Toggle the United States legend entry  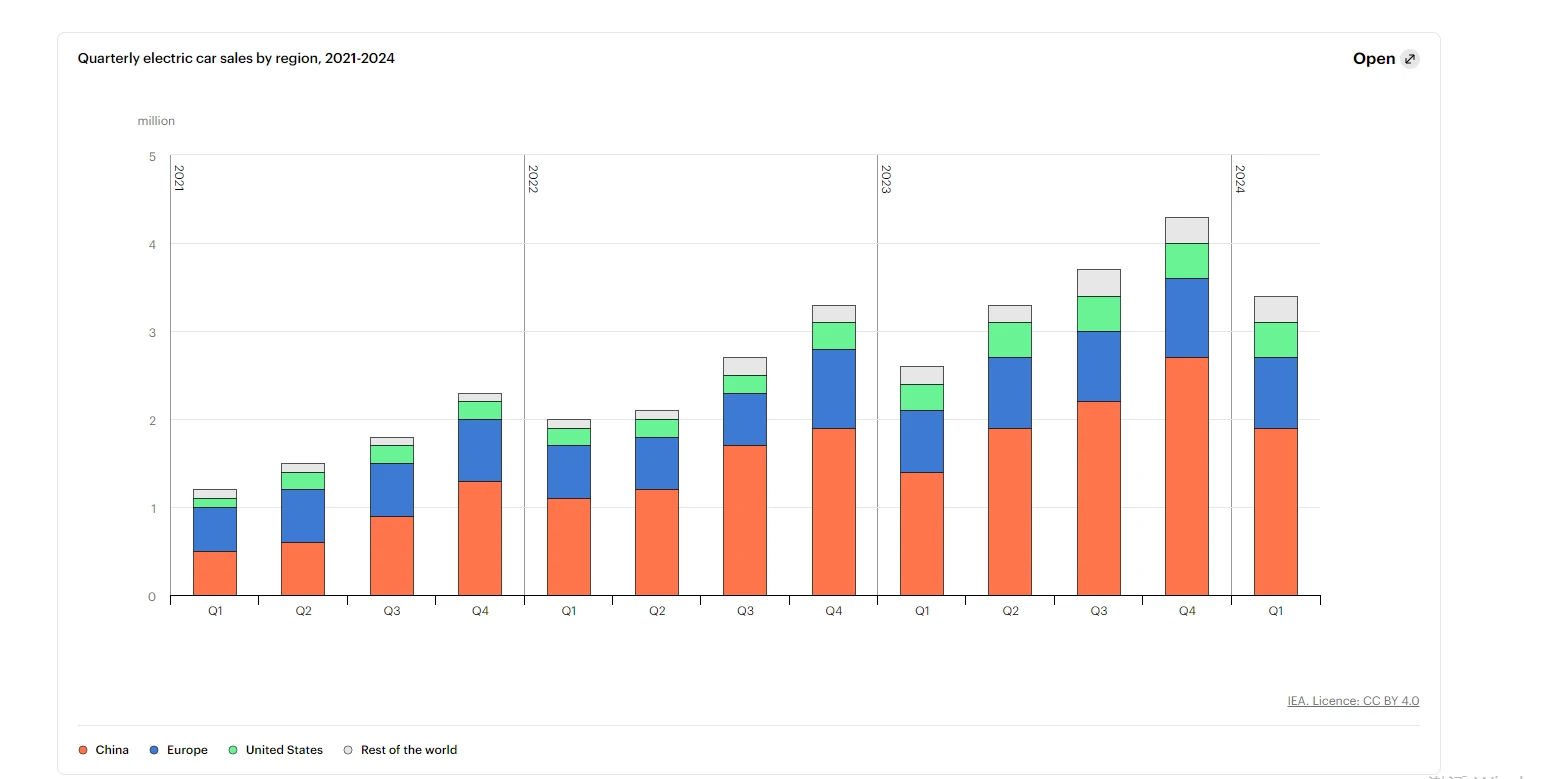click(275, 750)
